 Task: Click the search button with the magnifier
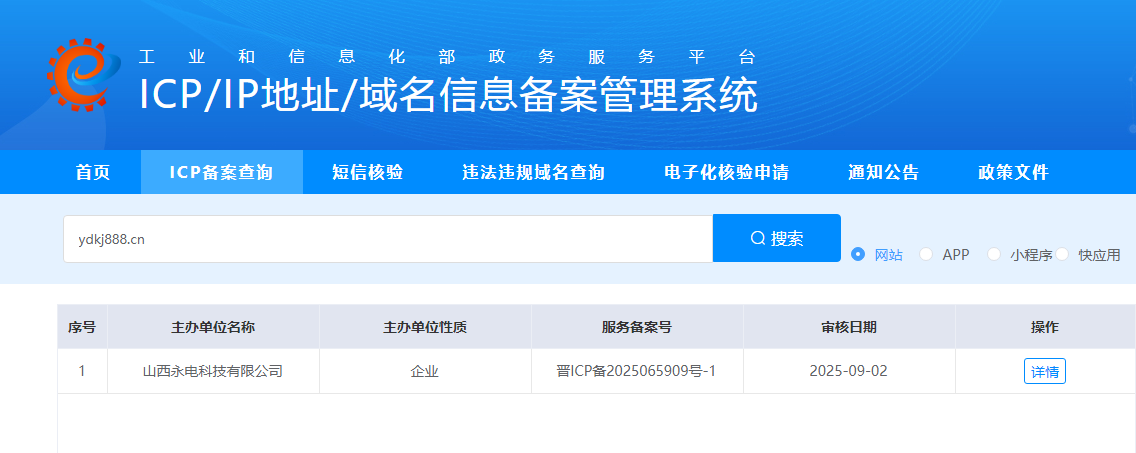coord(777,238)
